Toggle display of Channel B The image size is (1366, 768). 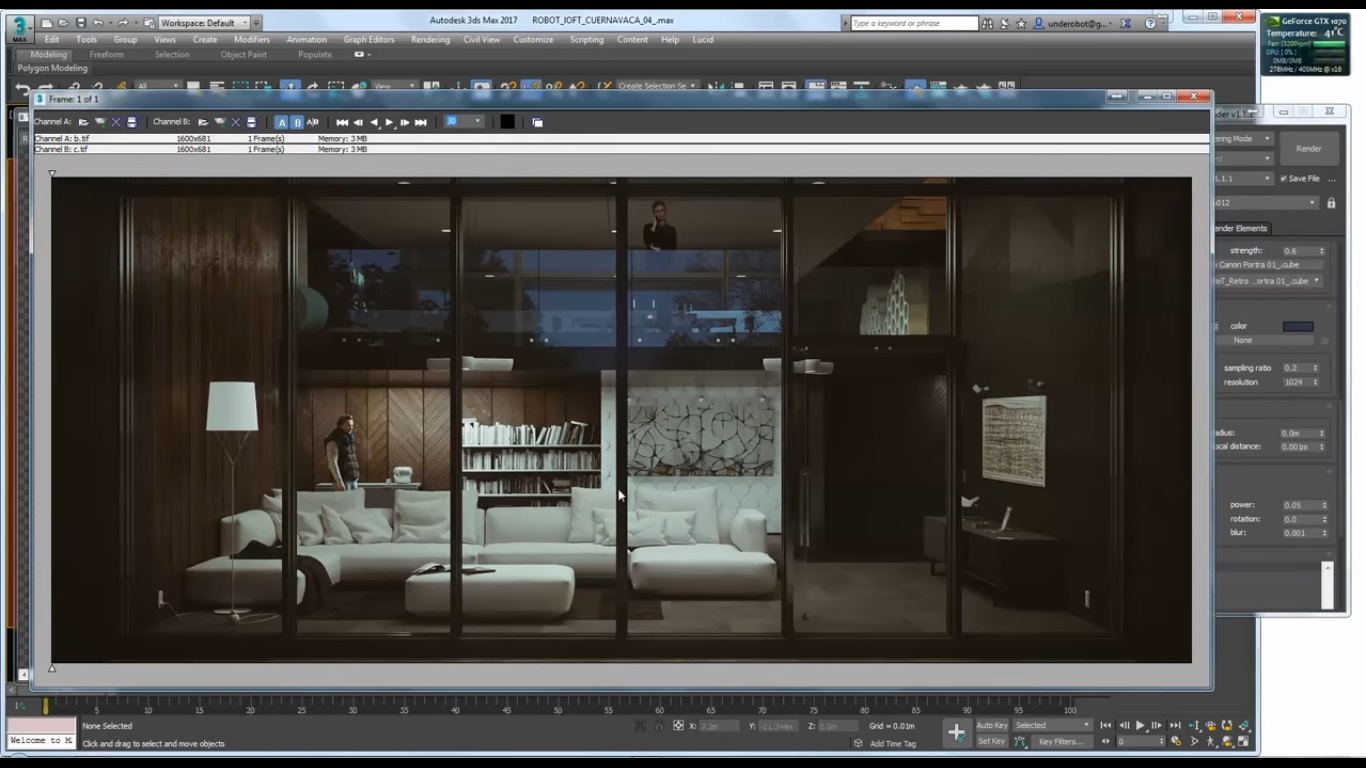coord(297,122)
